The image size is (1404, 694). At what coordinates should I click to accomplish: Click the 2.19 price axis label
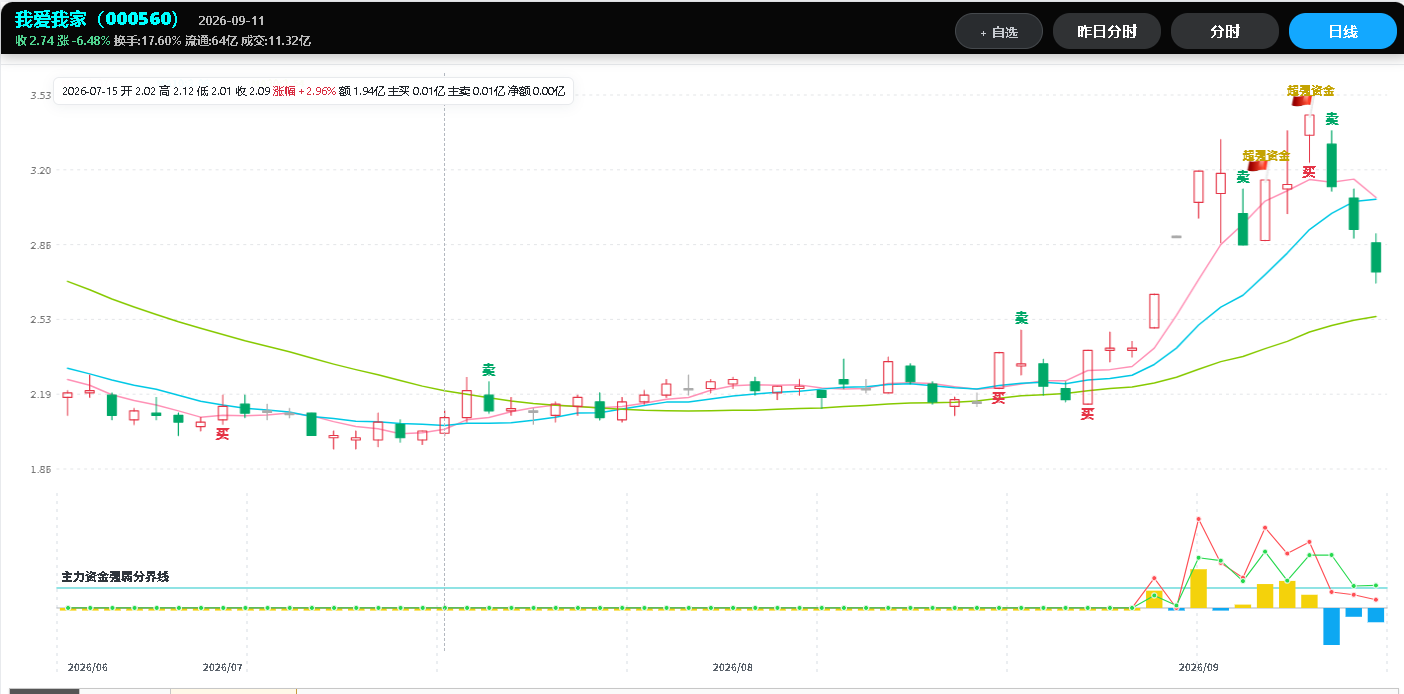tap(41, 394)
